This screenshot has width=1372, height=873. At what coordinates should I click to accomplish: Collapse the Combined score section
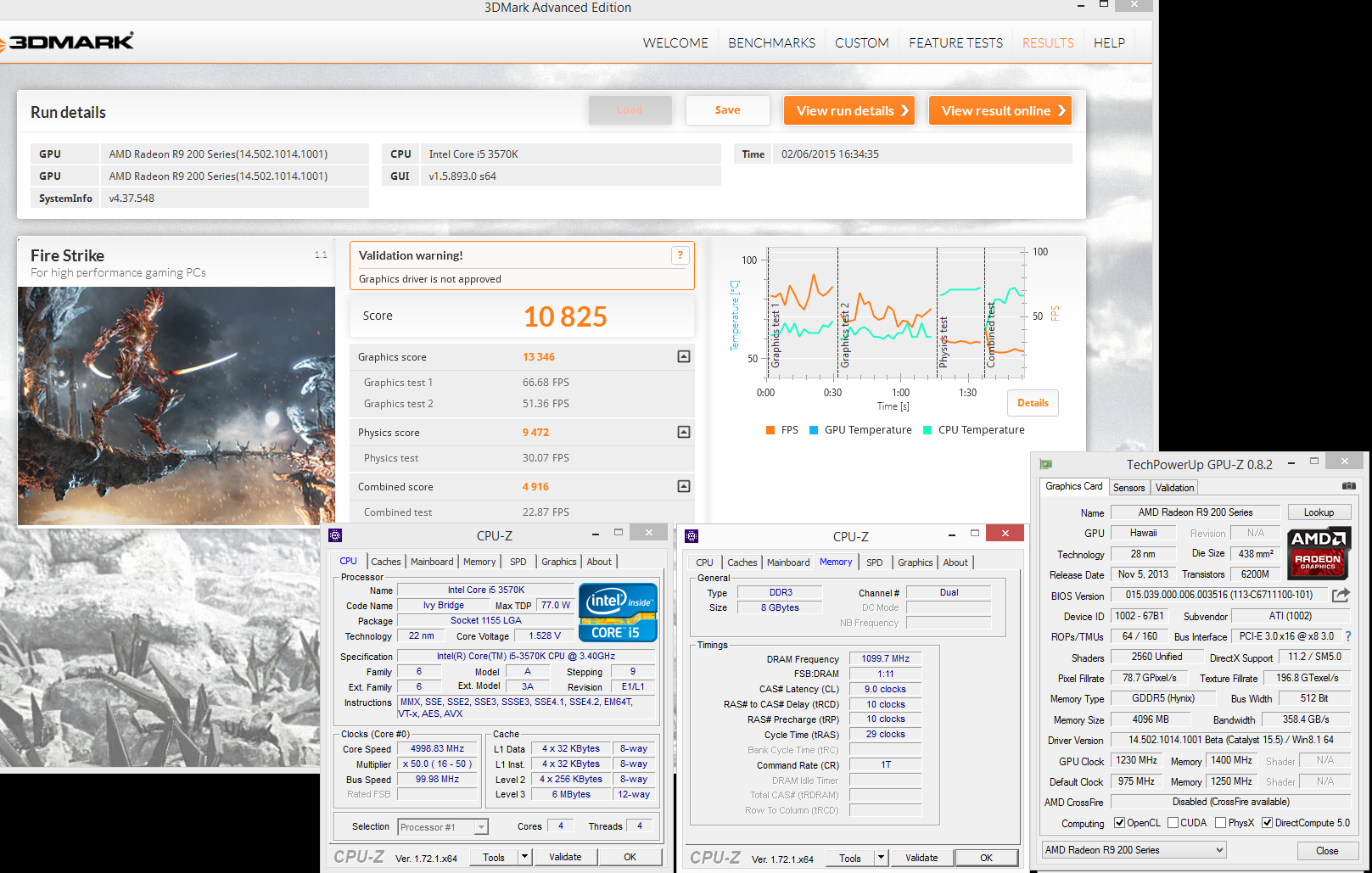pyautogui.click(x=684, y=487)
